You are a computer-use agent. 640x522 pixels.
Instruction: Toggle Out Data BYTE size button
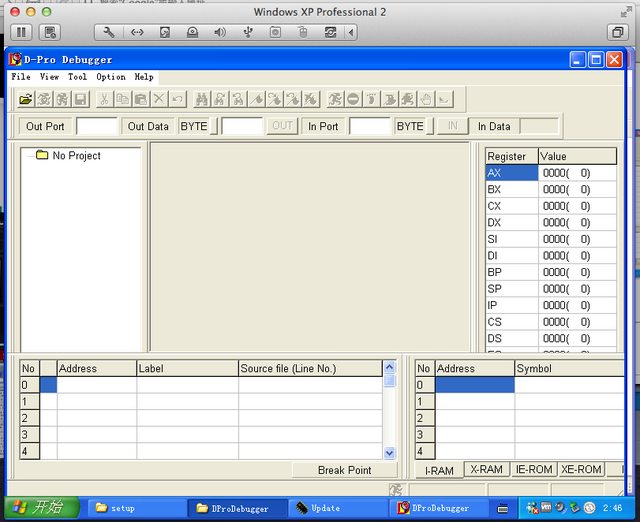point(193,126)
